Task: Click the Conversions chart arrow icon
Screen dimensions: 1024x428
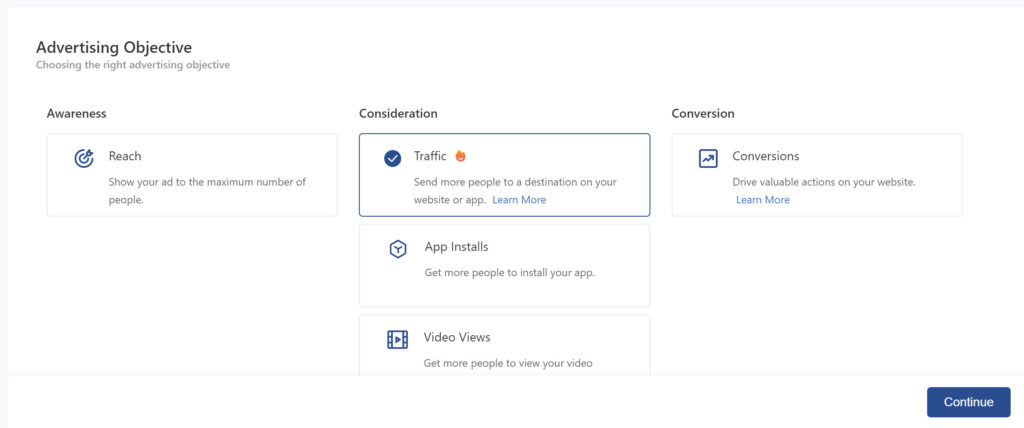Action: (708, 158)
